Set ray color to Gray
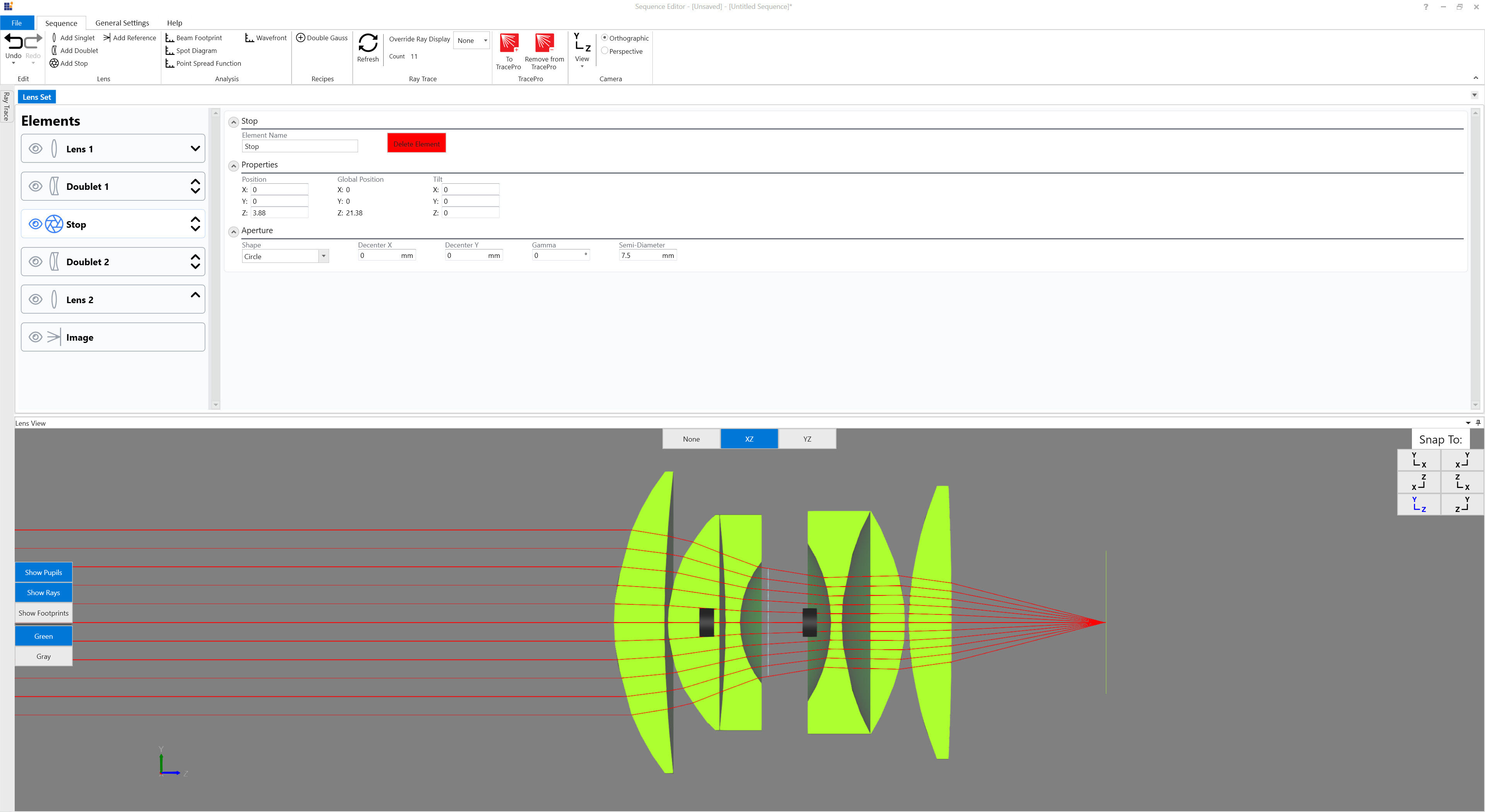The image size is (1485, 812). click(x=43, y=656)
